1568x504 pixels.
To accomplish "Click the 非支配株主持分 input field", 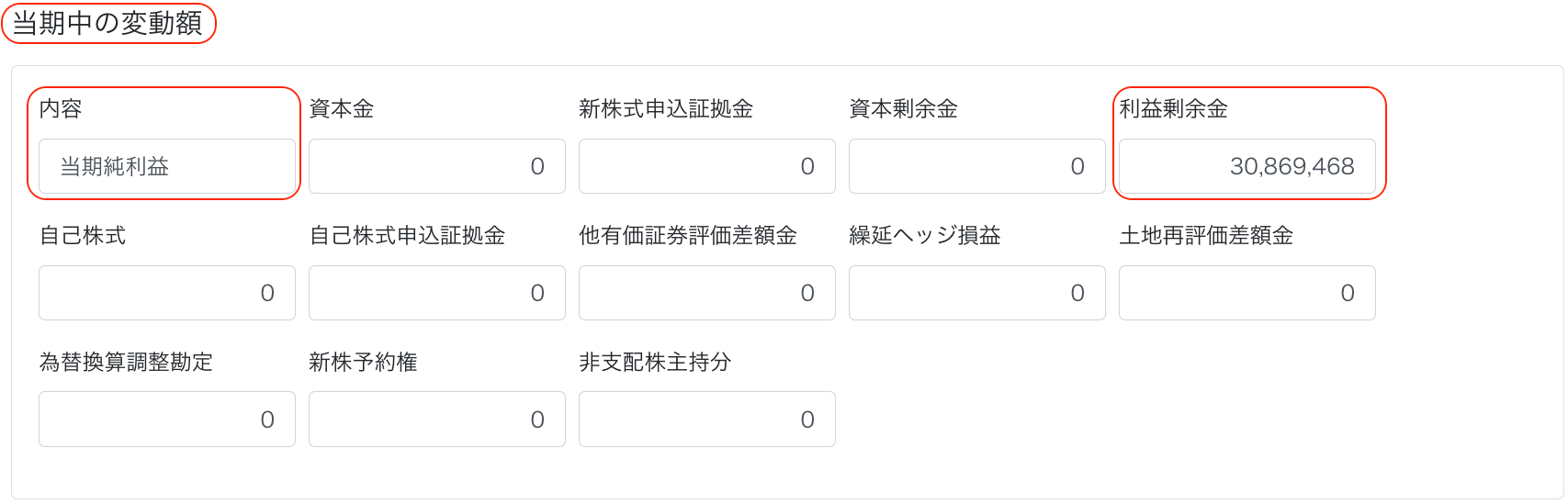I will click(x=706, y=420).
